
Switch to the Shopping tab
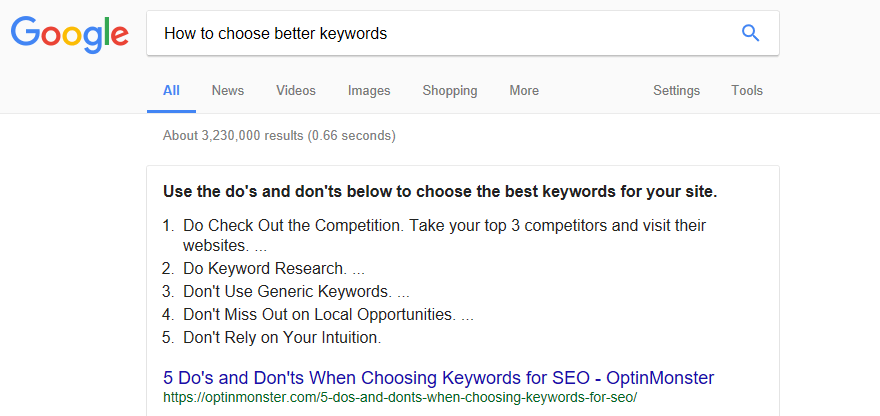coord(450,91)
